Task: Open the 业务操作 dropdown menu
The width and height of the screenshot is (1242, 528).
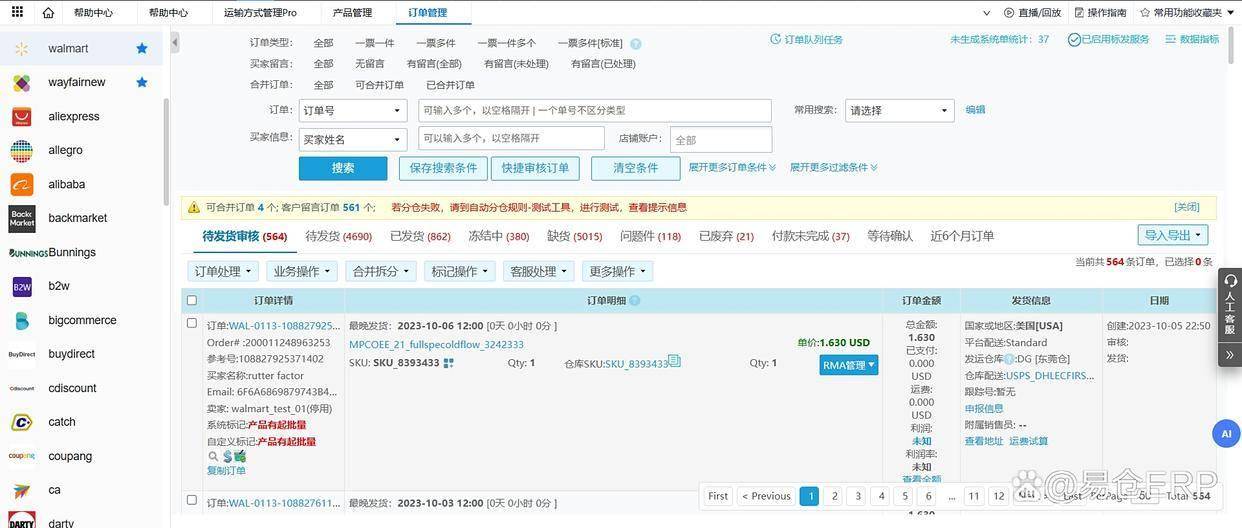Action: pyautogui.click(x=302, y=271)
